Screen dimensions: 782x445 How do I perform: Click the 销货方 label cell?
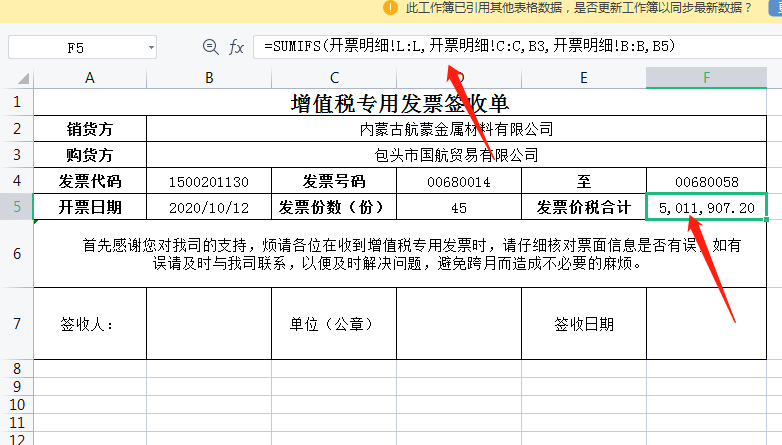pyautogui.click(x=90, y=129)
